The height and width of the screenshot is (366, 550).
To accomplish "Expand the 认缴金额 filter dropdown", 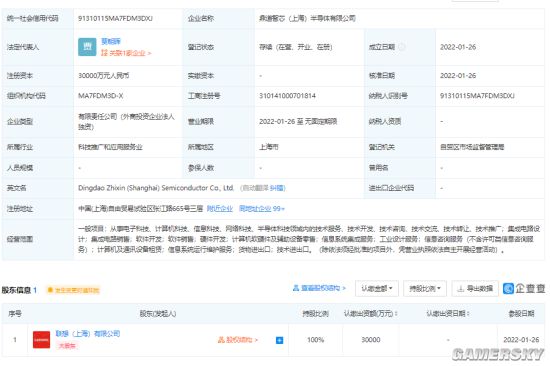I will pos(377,288).
